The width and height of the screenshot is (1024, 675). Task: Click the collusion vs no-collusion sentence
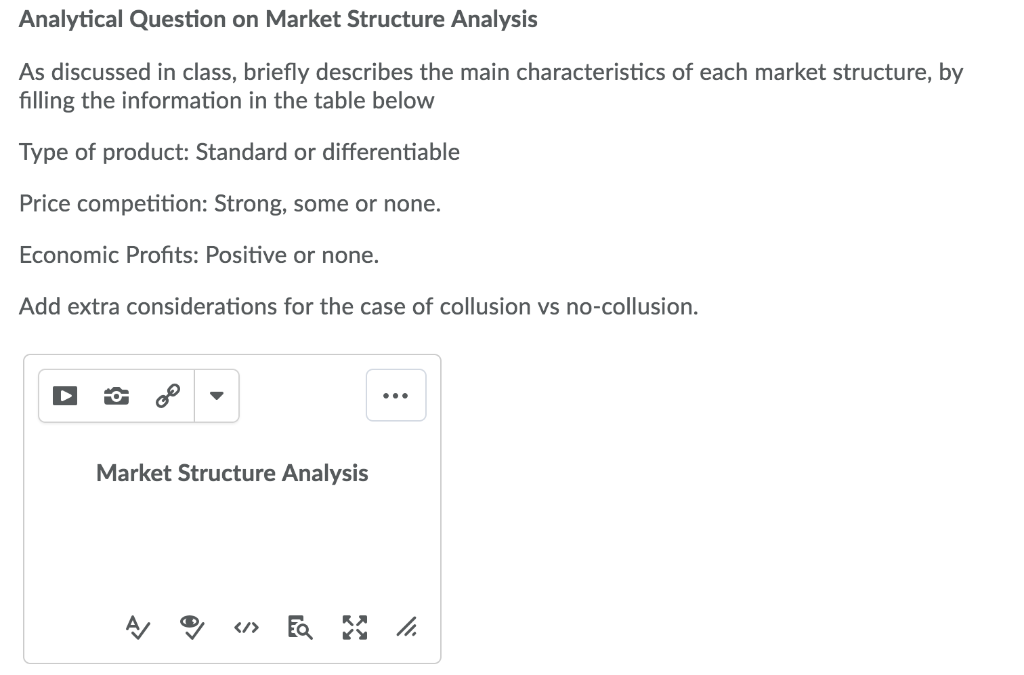point(357,306)
